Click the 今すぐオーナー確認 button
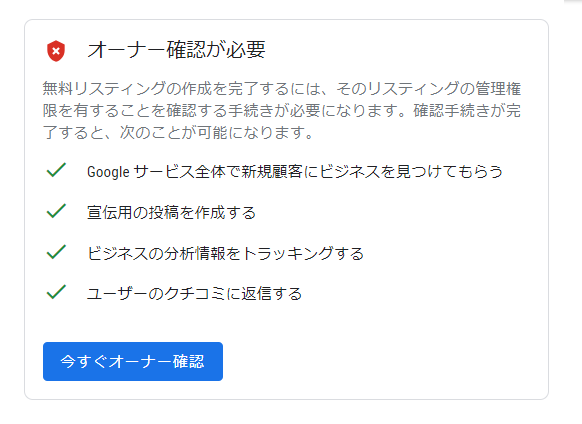 pos(133,361)
